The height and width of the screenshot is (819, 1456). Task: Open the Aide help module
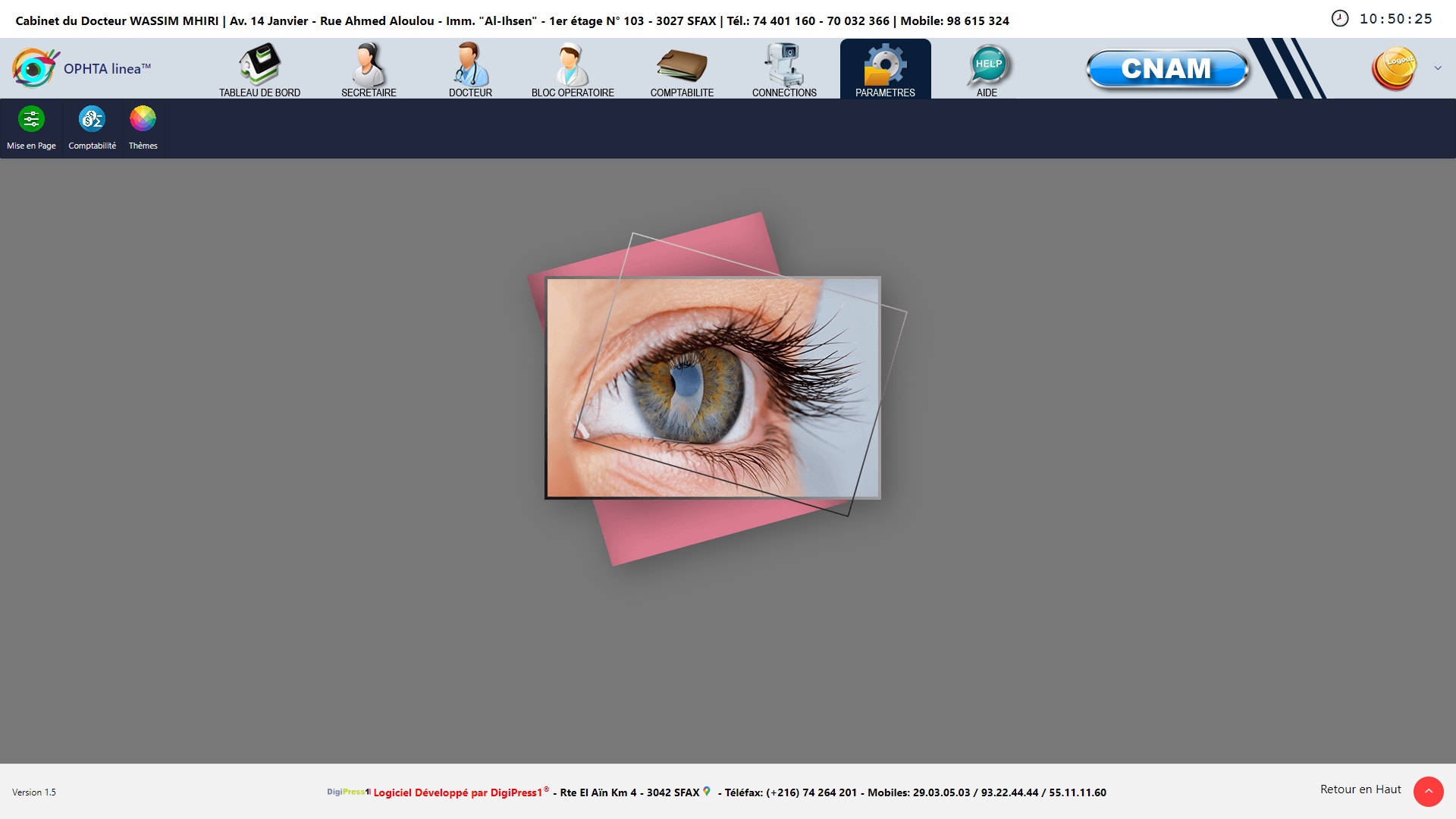pos(987,70)
